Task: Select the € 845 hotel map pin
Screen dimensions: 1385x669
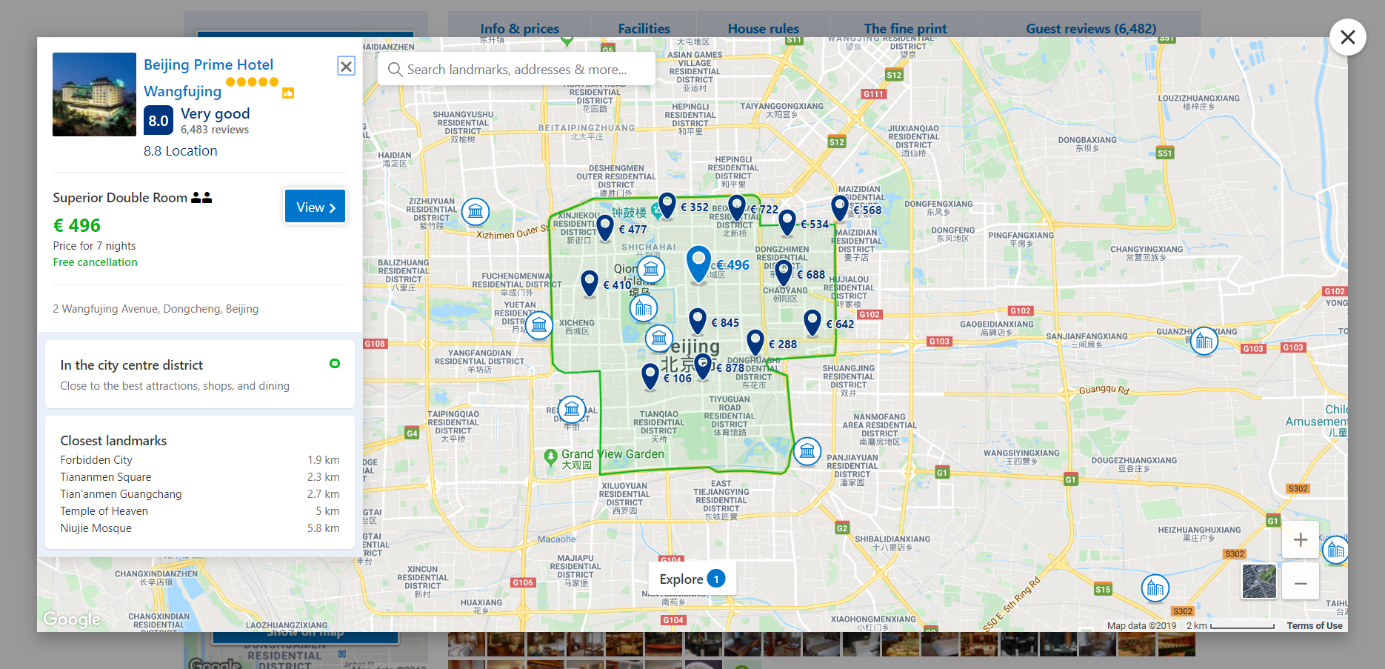Action: [698, 321]
